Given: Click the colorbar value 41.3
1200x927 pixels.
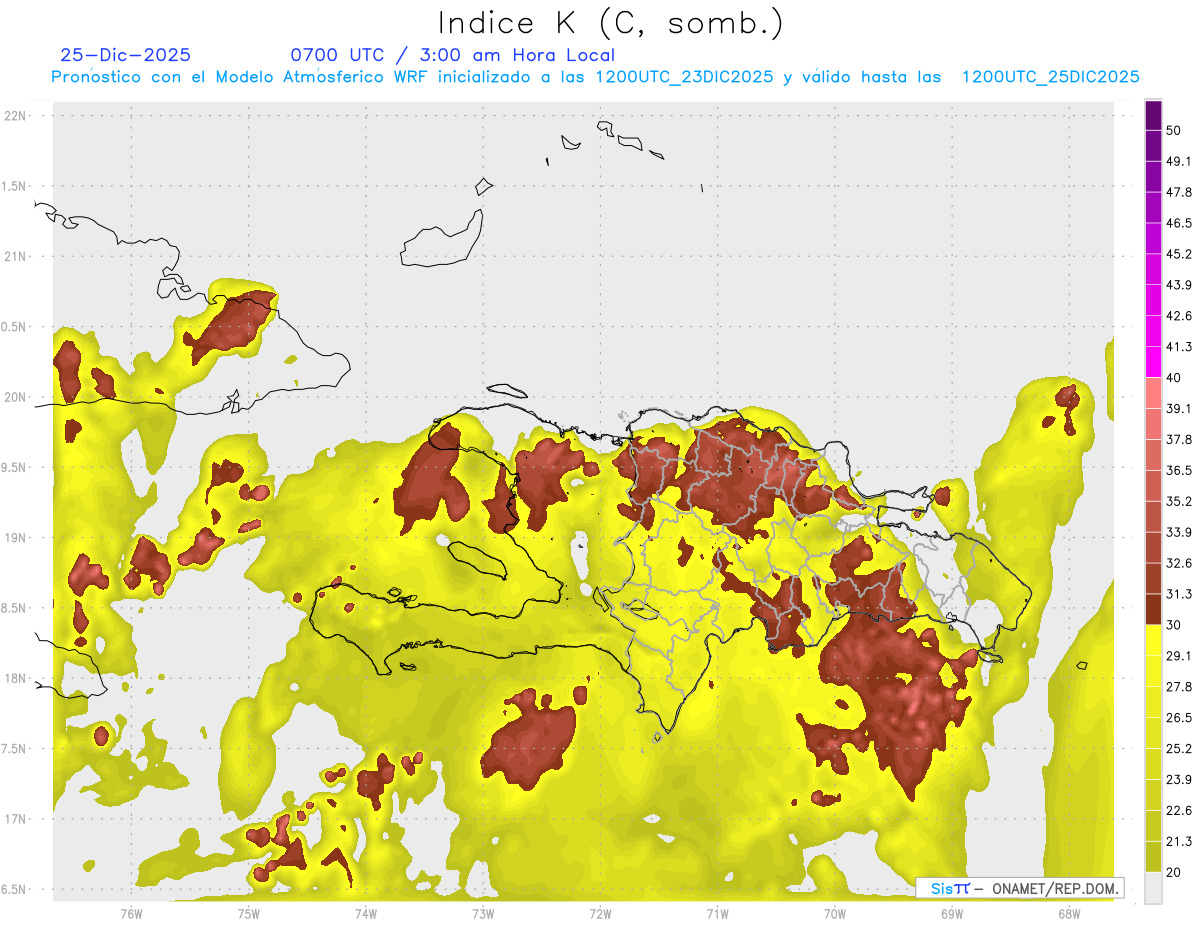Looking at the screenshot, I should [x=1178, y=347].
